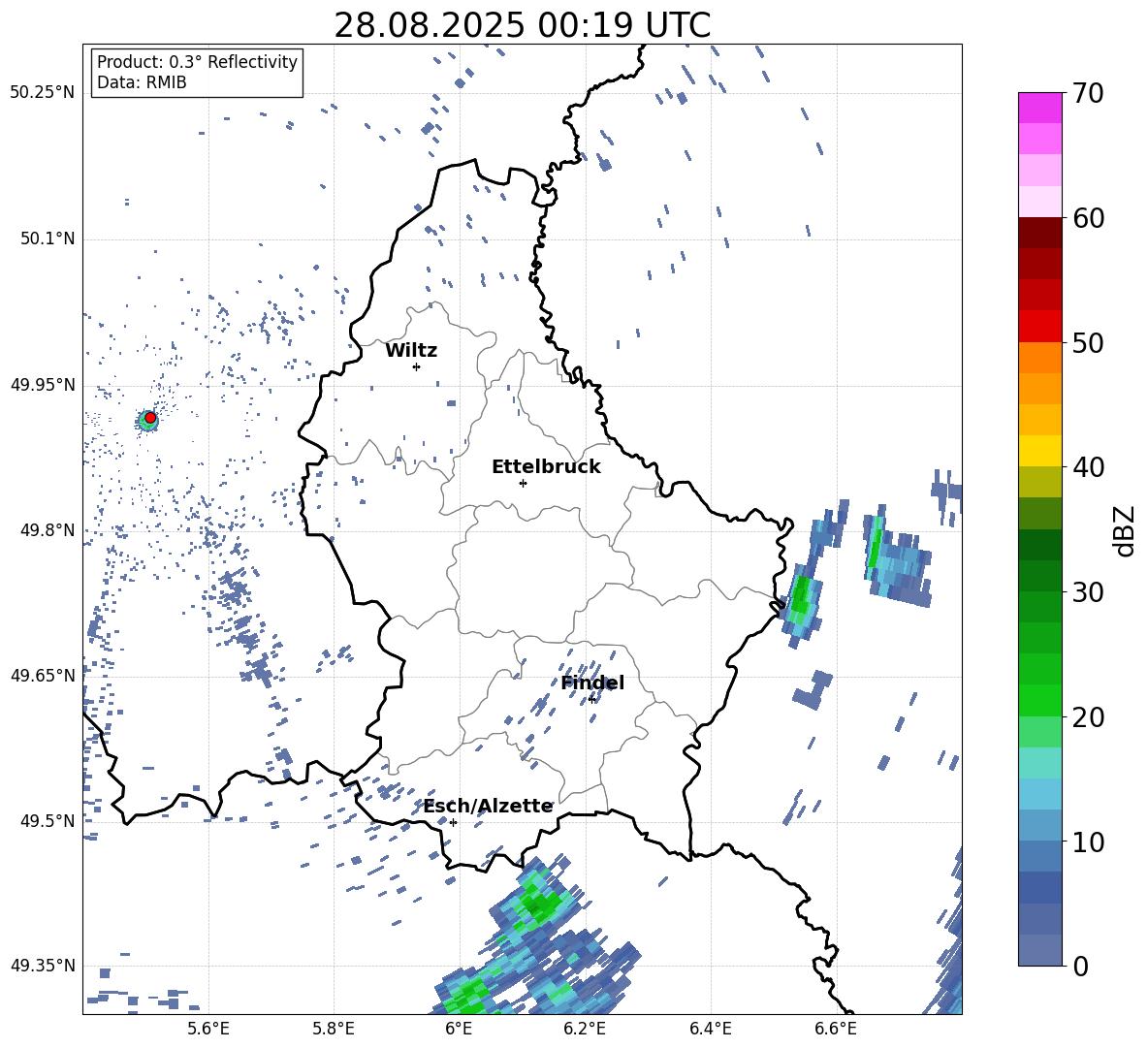
Task: Click the 5.6°E longitude label
Action: click(x=208, y=1029)
